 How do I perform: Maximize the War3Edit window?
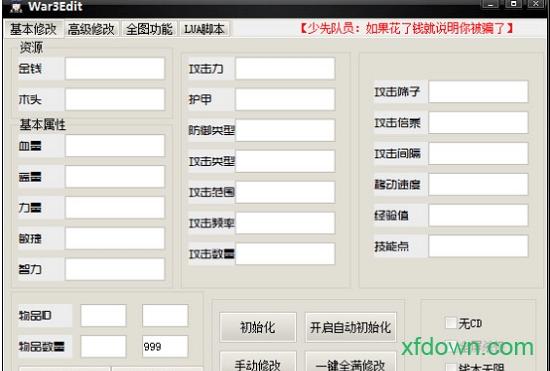point(513,4)
